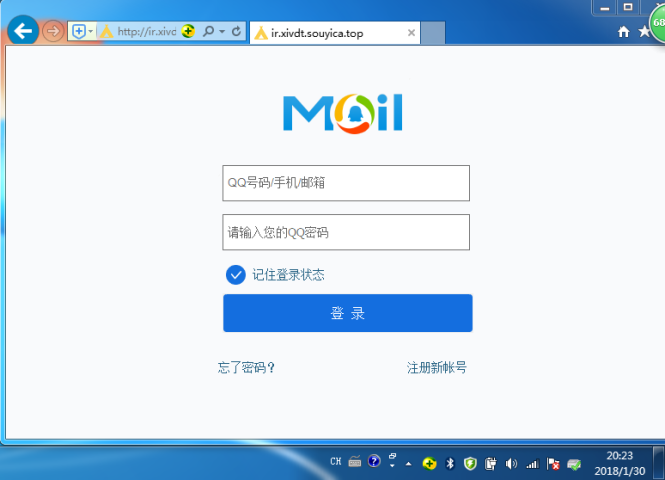
Task: Open the on-screen keyboard tray icon
Action: point(355,461)
